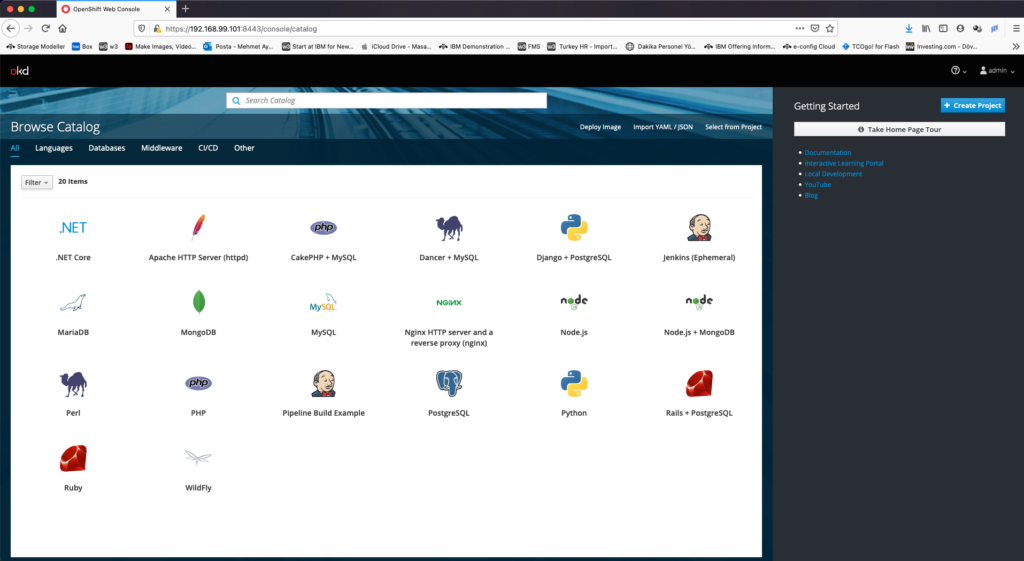Select the Ruby gem icon

coord(73,458)
